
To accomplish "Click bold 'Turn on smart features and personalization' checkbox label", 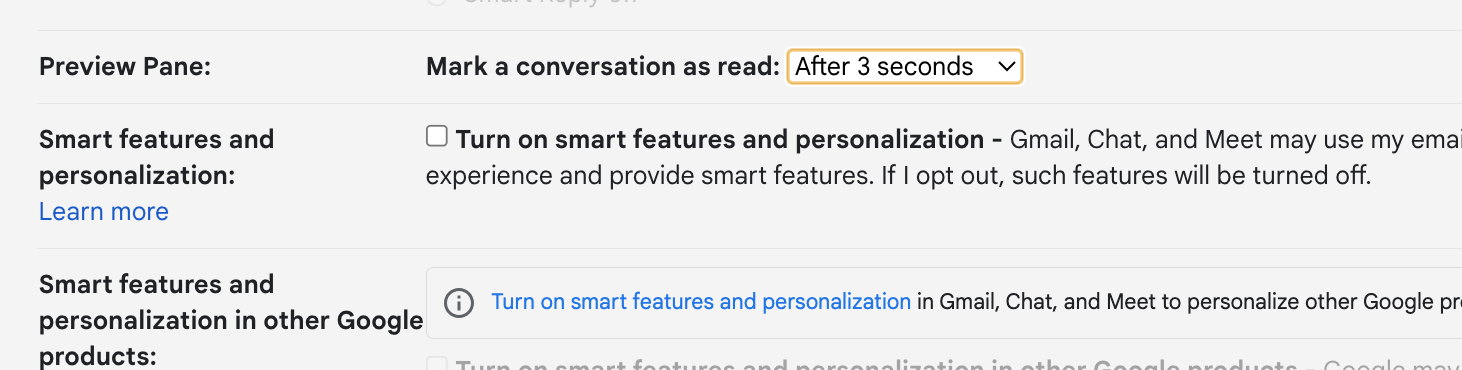I will 720,139.
